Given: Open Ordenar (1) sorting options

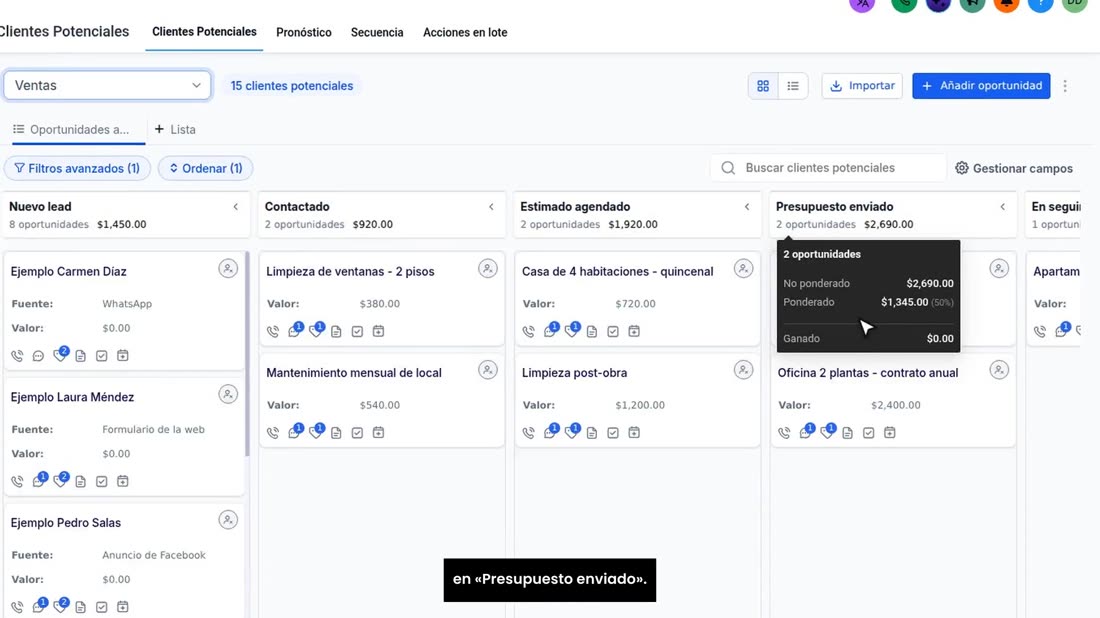Looking at the screenshot, I should pyautogui.click(x=205, y=168).
